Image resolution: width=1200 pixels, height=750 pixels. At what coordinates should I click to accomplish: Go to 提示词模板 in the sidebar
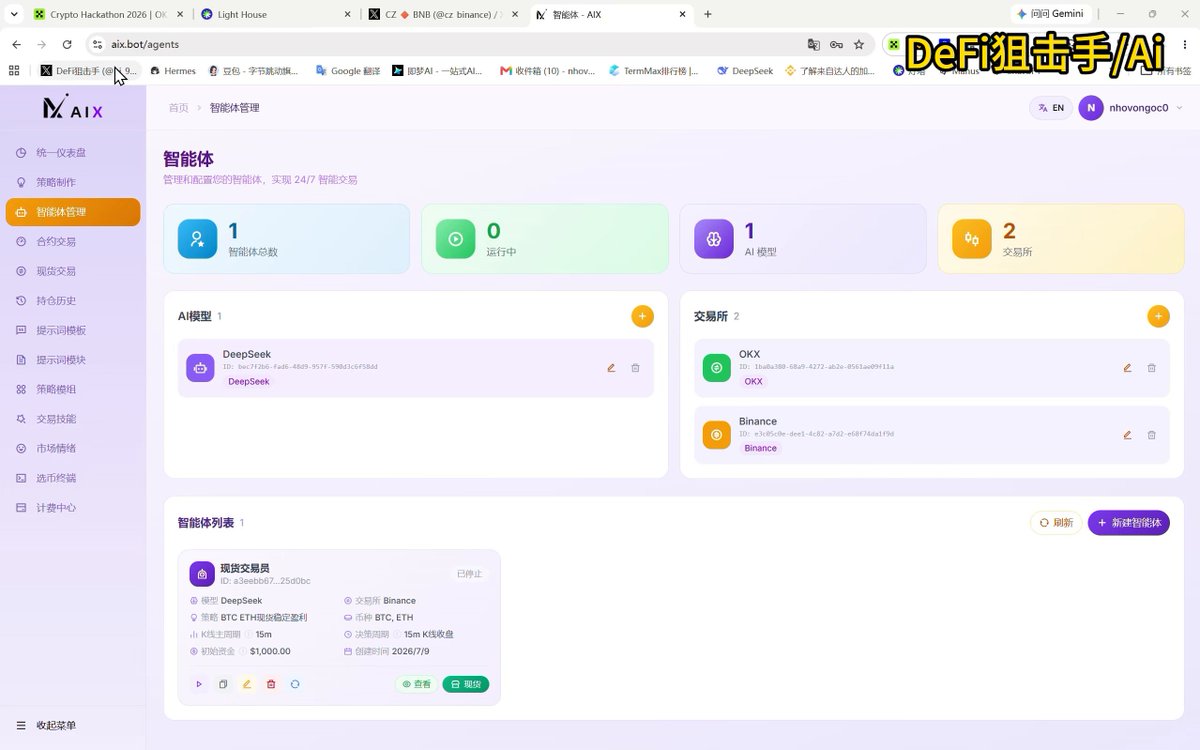73,330
